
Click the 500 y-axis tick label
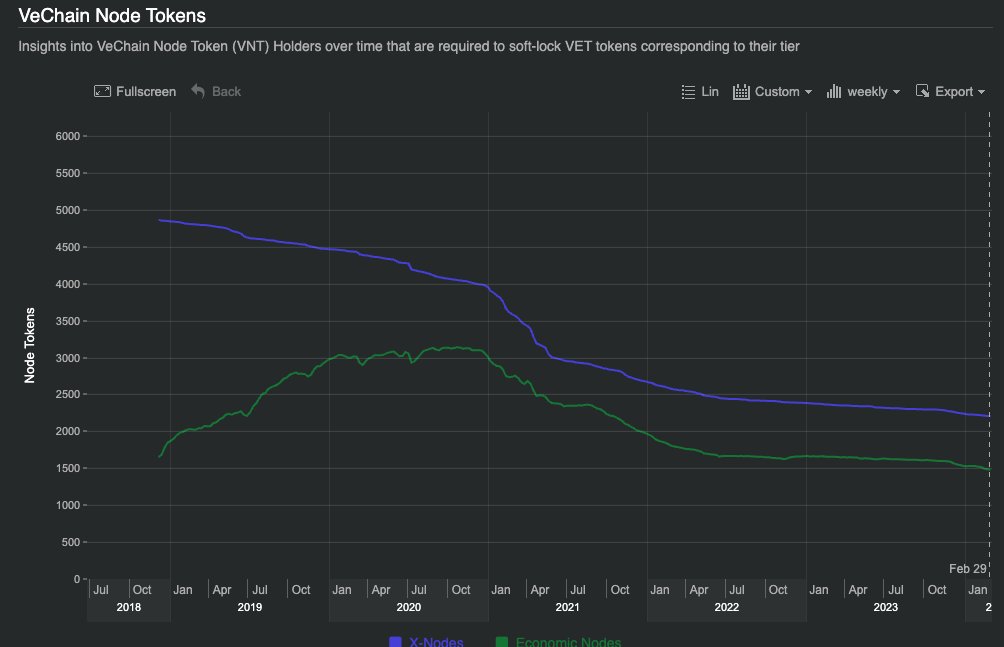(x=70, y=542)
